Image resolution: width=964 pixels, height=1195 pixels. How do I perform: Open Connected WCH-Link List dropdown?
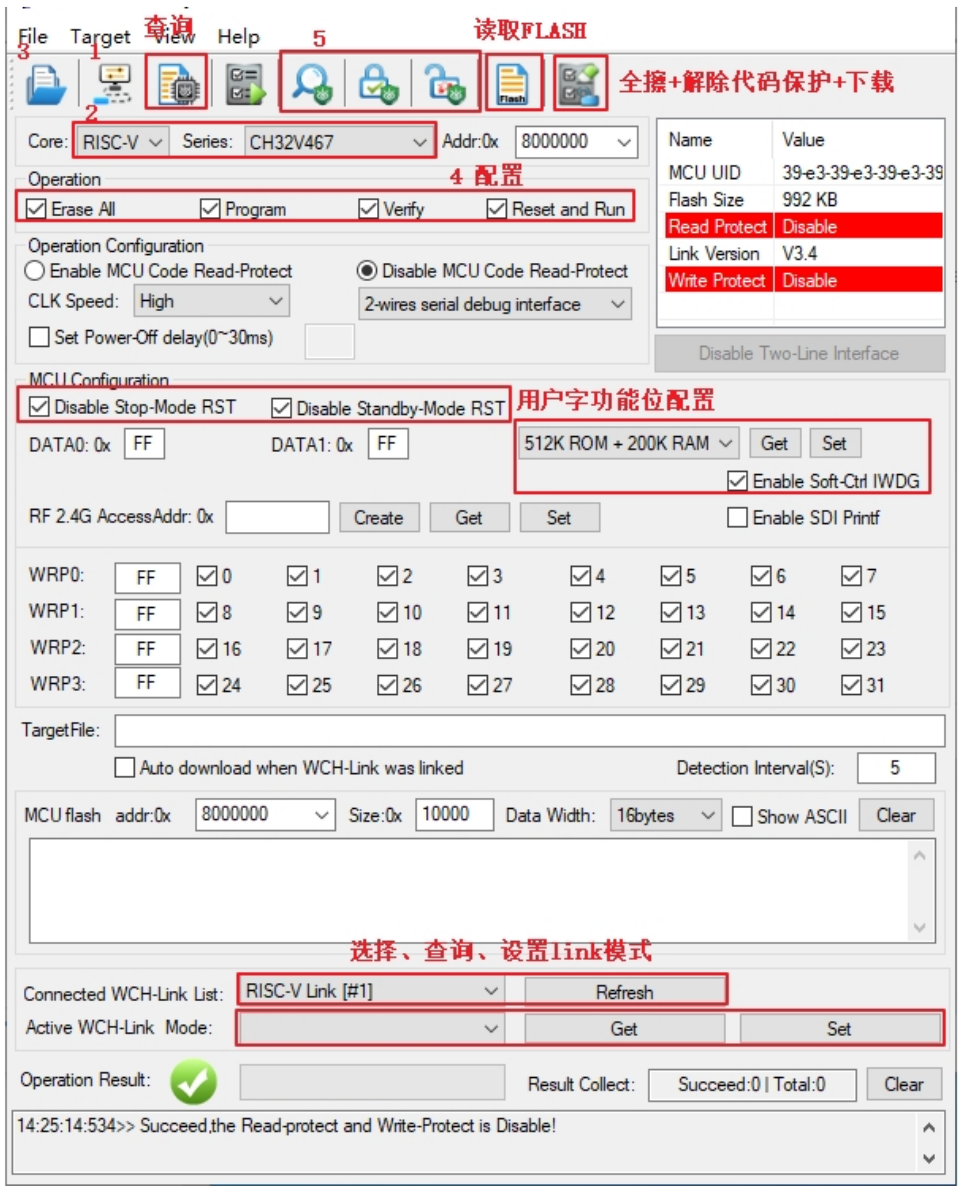point(371,991)
